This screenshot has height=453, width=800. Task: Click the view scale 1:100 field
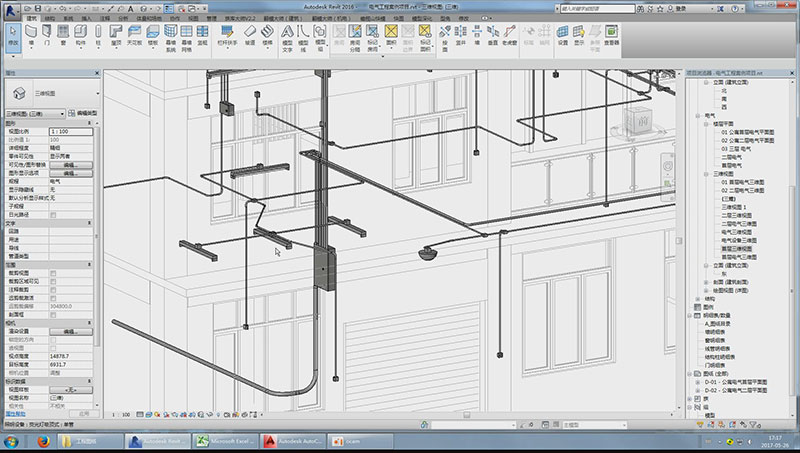pos(71,132)
